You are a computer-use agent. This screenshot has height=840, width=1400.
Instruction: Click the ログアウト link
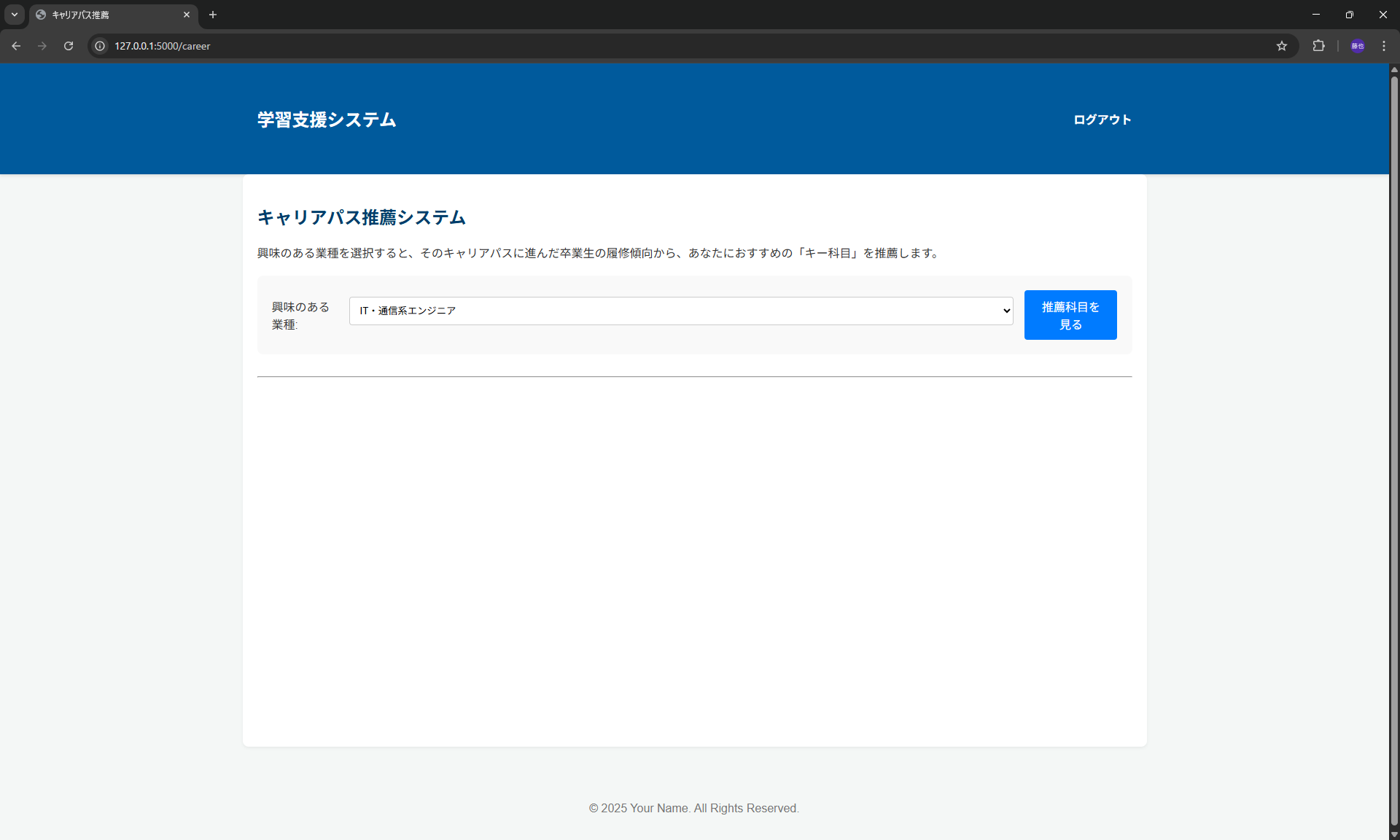click(1102, 120)
